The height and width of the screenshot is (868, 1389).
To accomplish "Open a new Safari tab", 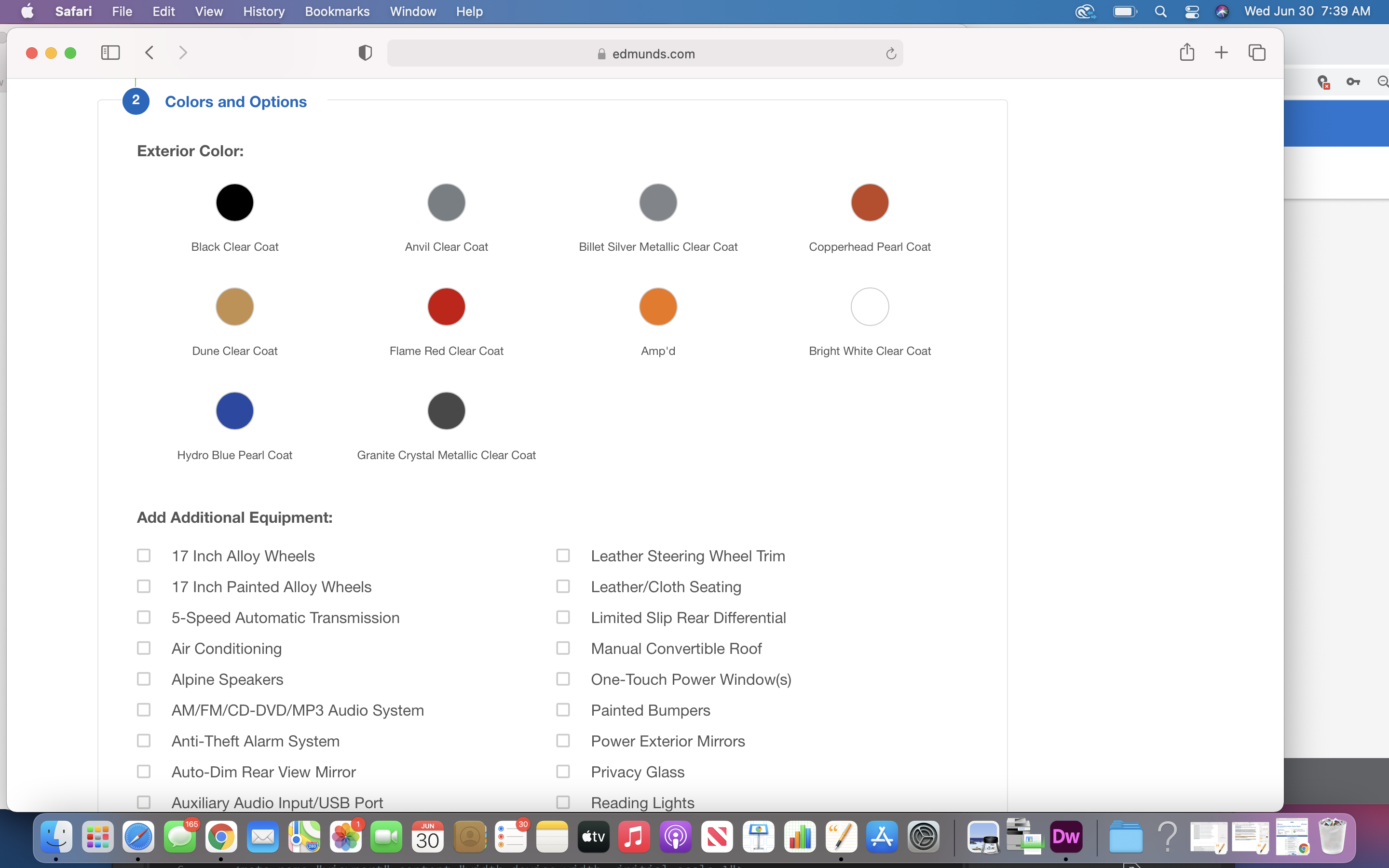I will pyautogui.click(x=1221, y=53).
